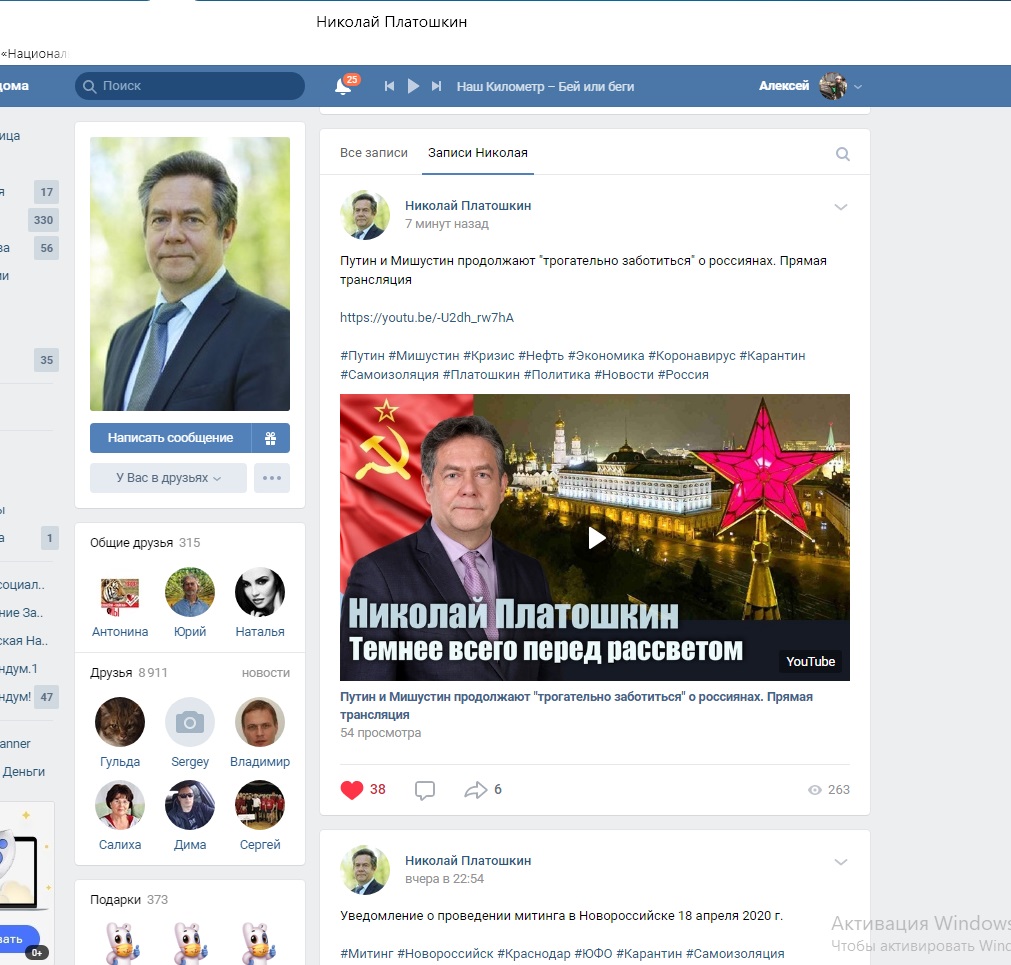1011x965 pixels.
Task: Skip to next track in header player
Action: point(436,87)
